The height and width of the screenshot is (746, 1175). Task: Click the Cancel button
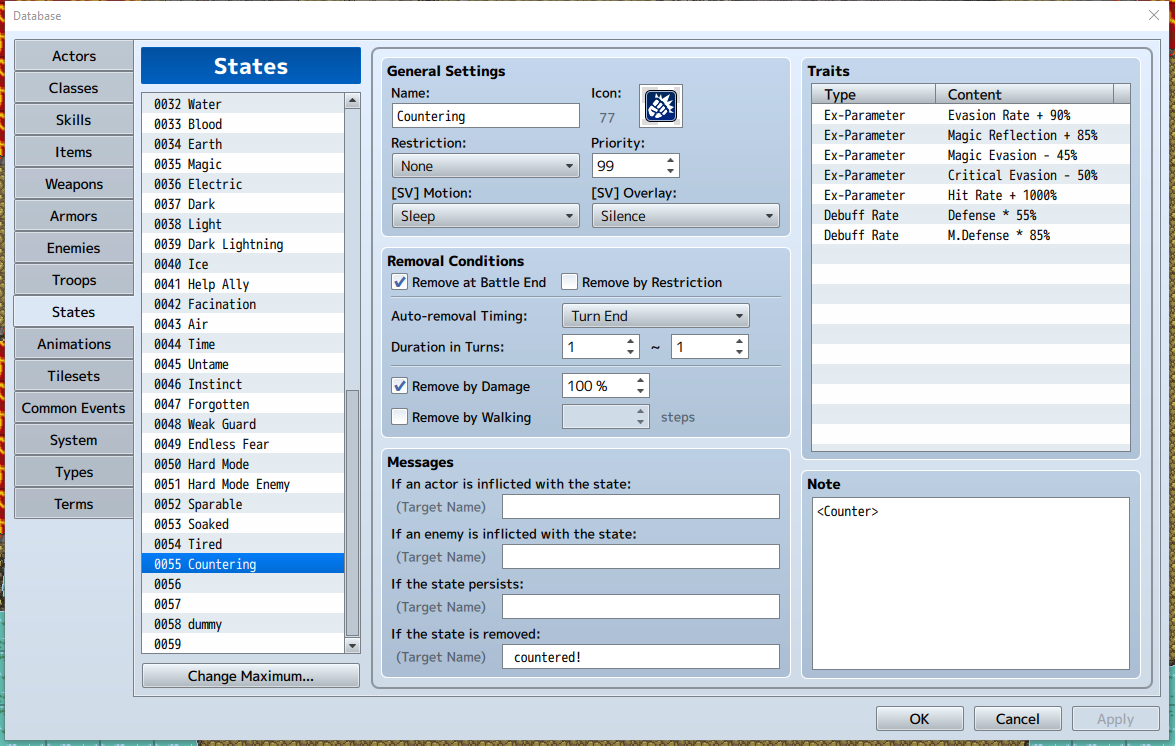1017,719
